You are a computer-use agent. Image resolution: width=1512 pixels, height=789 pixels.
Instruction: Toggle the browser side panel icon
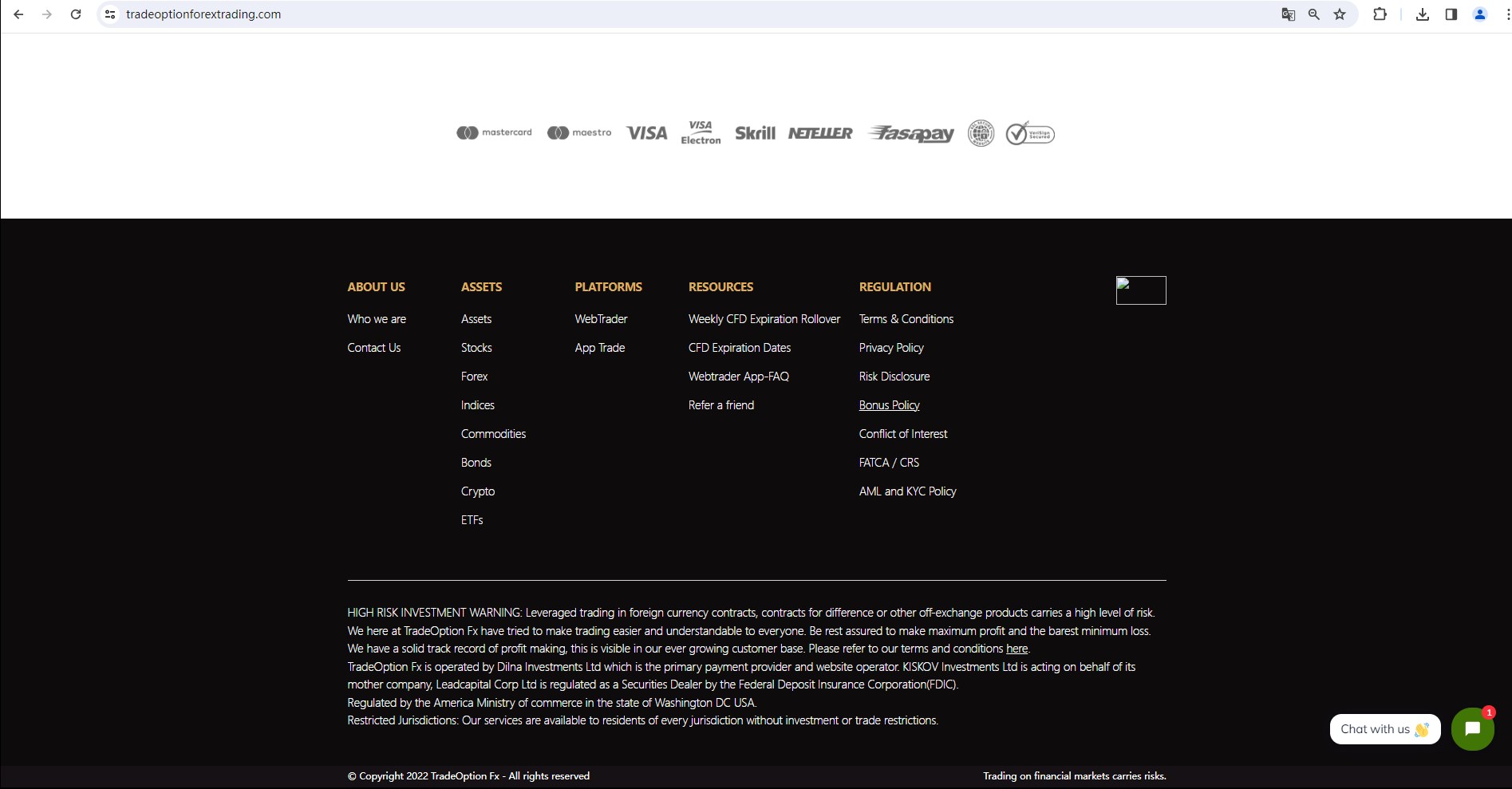pyautogui.click(x=1451, y=14)
